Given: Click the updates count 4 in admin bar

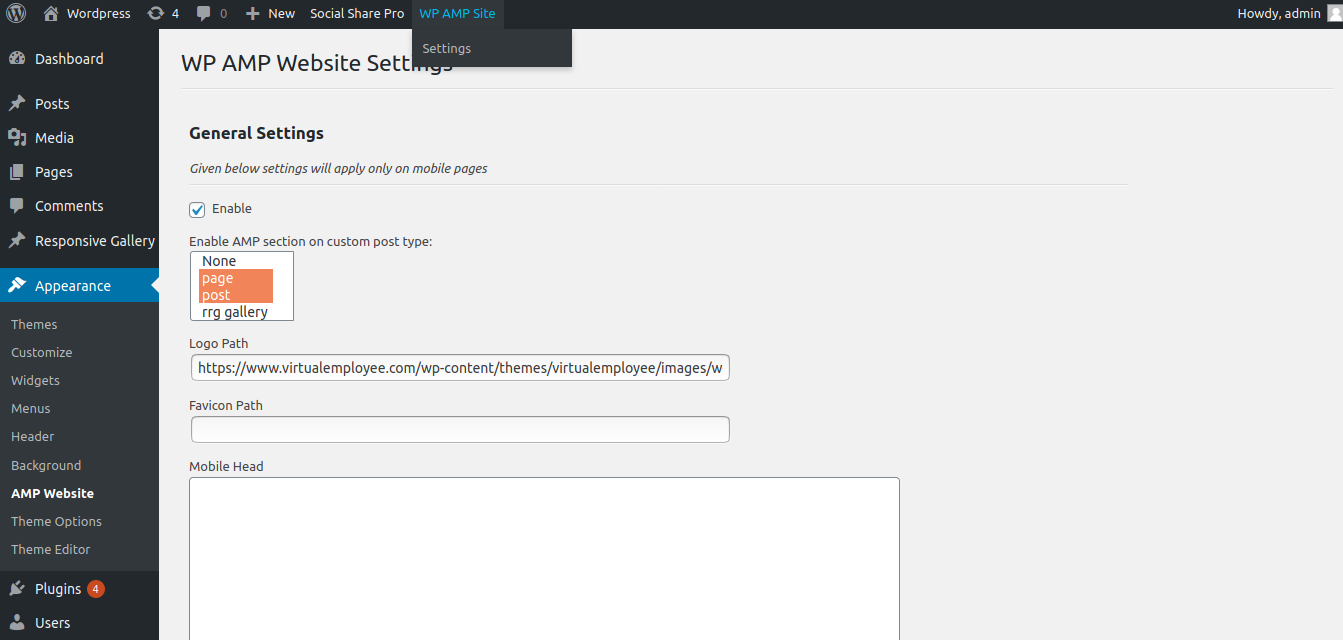Looking at the screenshot, I should [176, 14].
